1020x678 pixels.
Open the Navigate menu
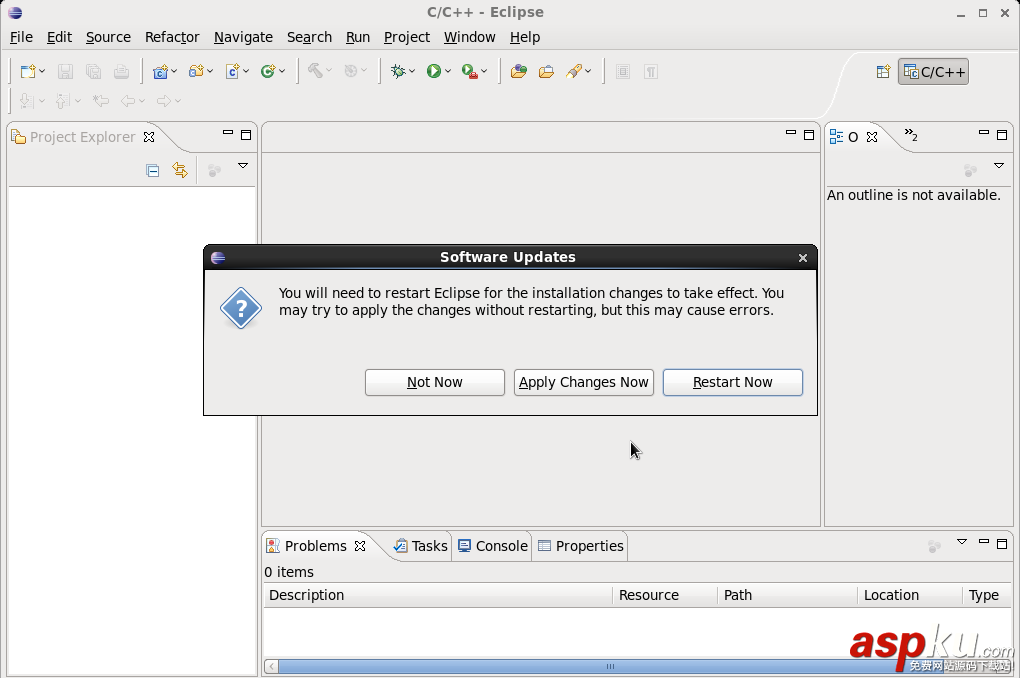tap(243, 37)
